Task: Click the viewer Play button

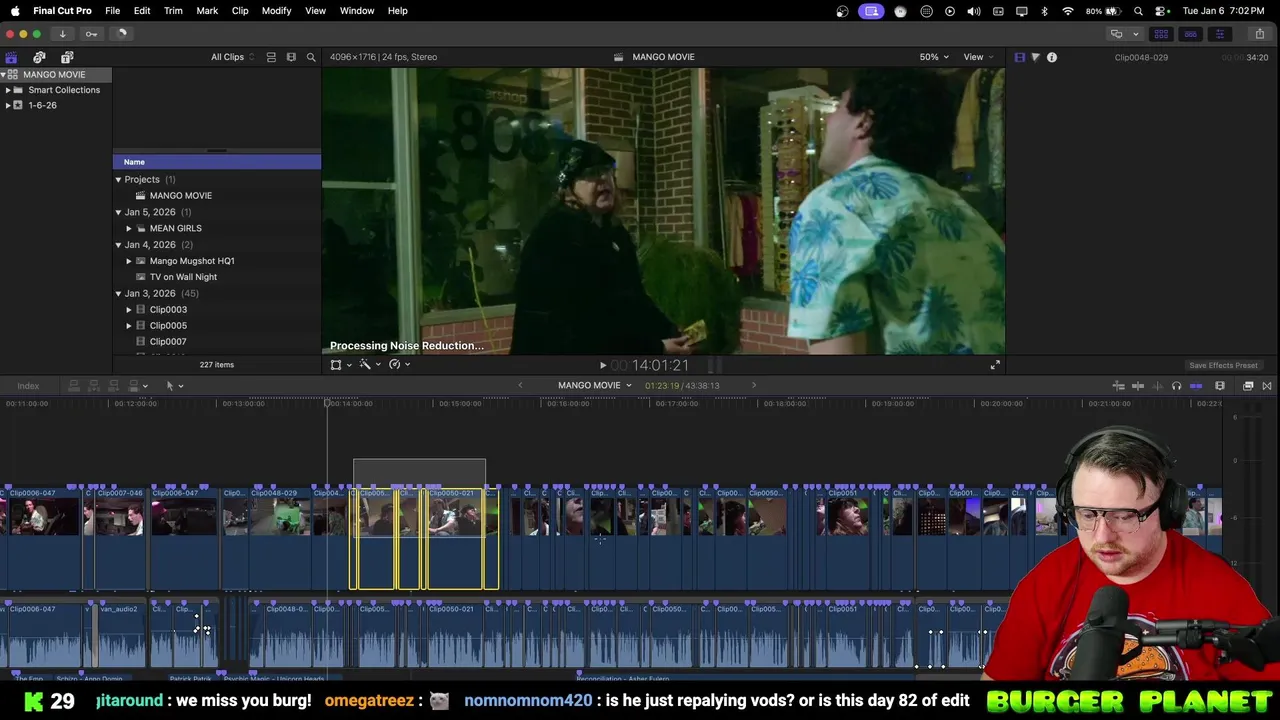Action: click(x=602, y=366)
